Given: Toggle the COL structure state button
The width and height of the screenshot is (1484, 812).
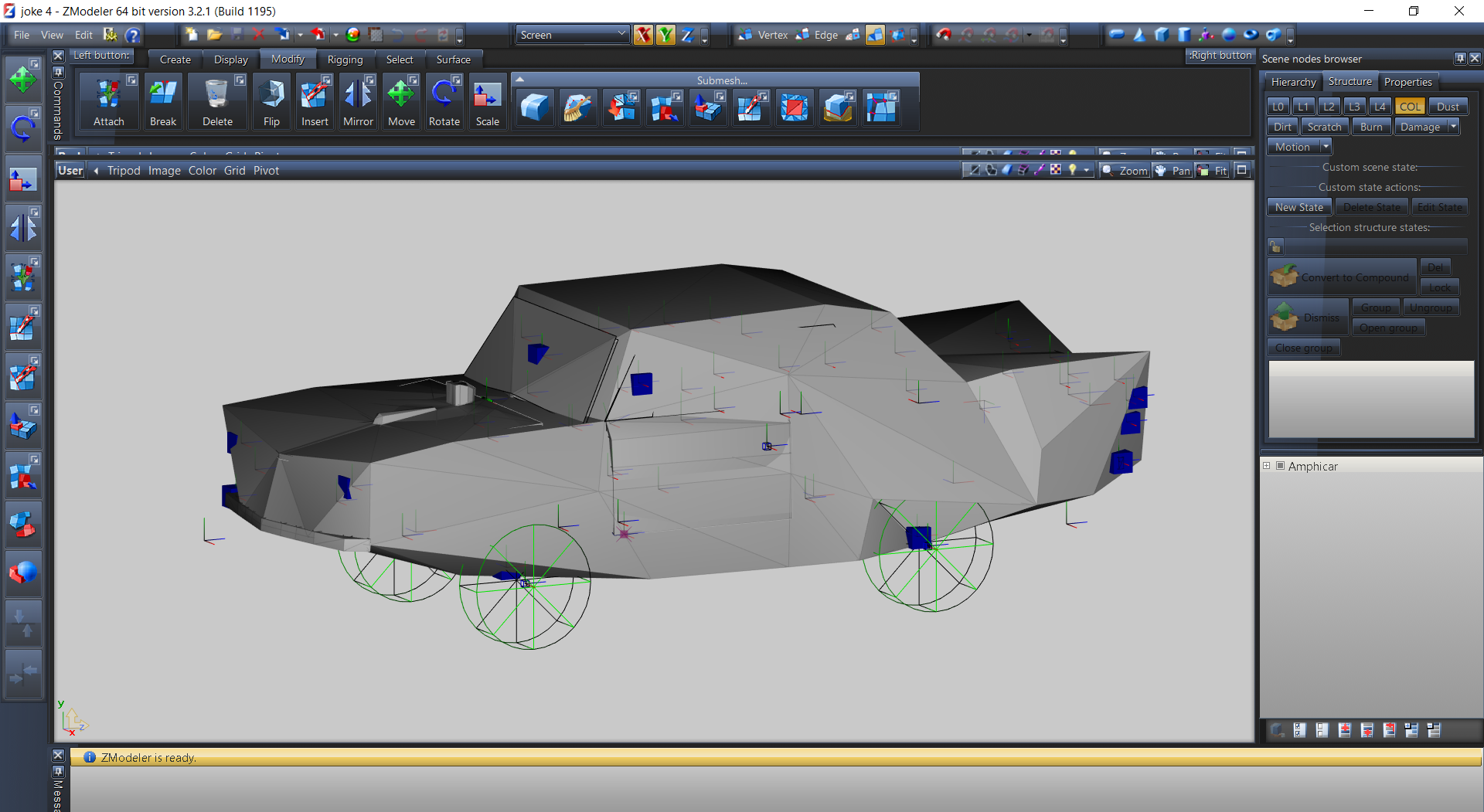Looking at the screenshot, I should (x=1410, y=107).
